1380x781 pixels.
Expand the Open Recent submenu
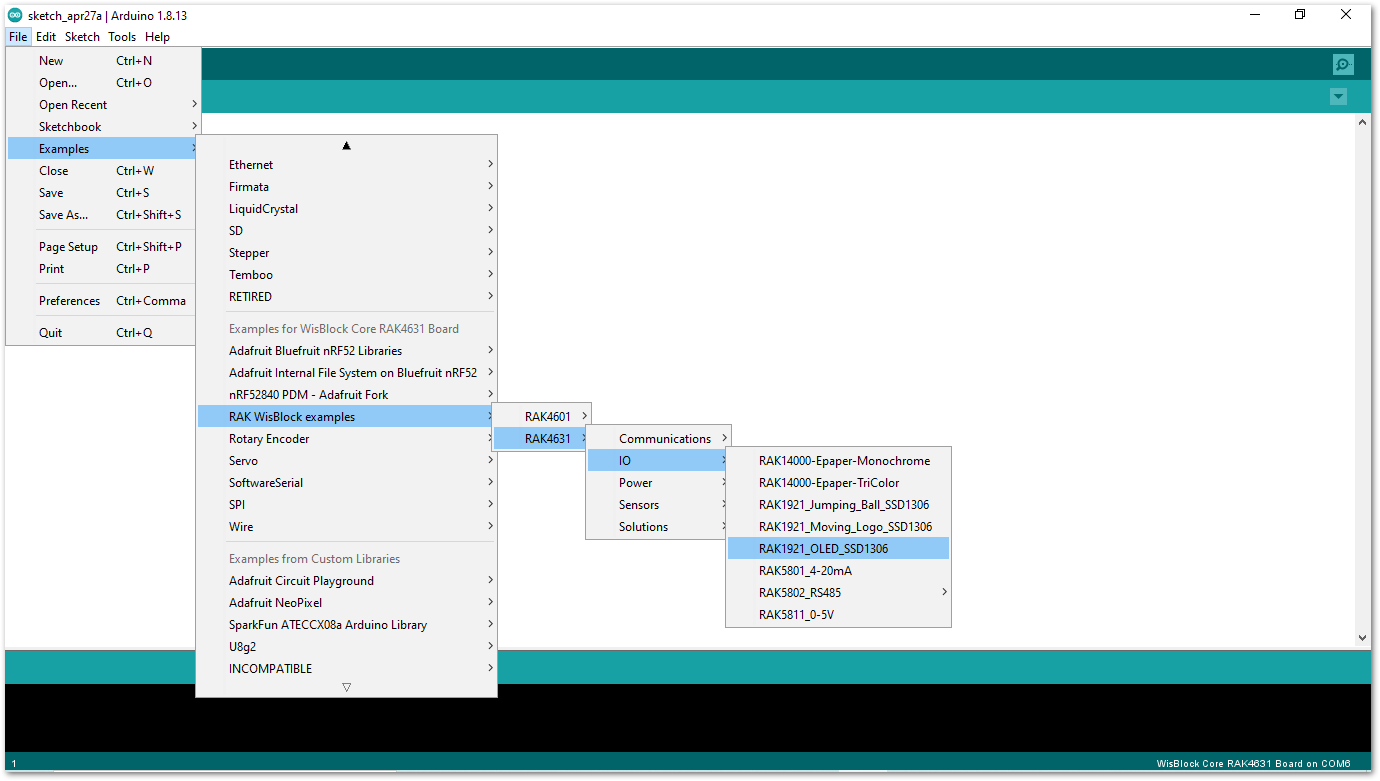[x=103, y=105]
